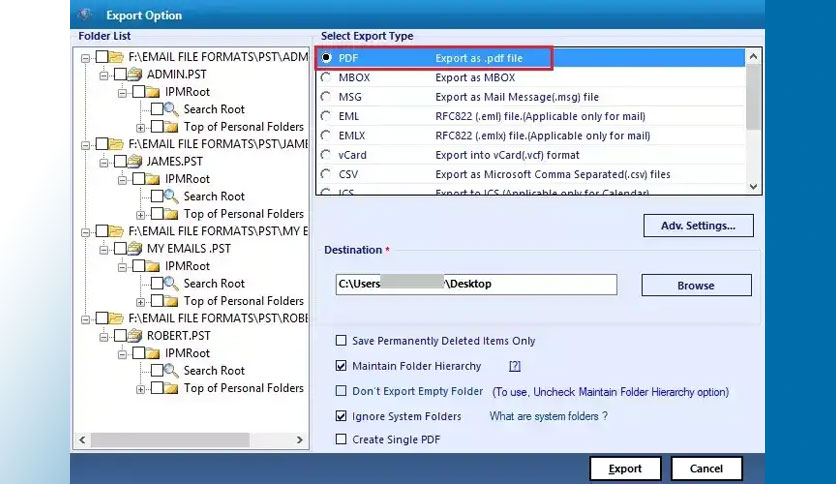Screen dimensions: 836x484
Task: Uncheck Ignore System Folders
Action: 341,416
